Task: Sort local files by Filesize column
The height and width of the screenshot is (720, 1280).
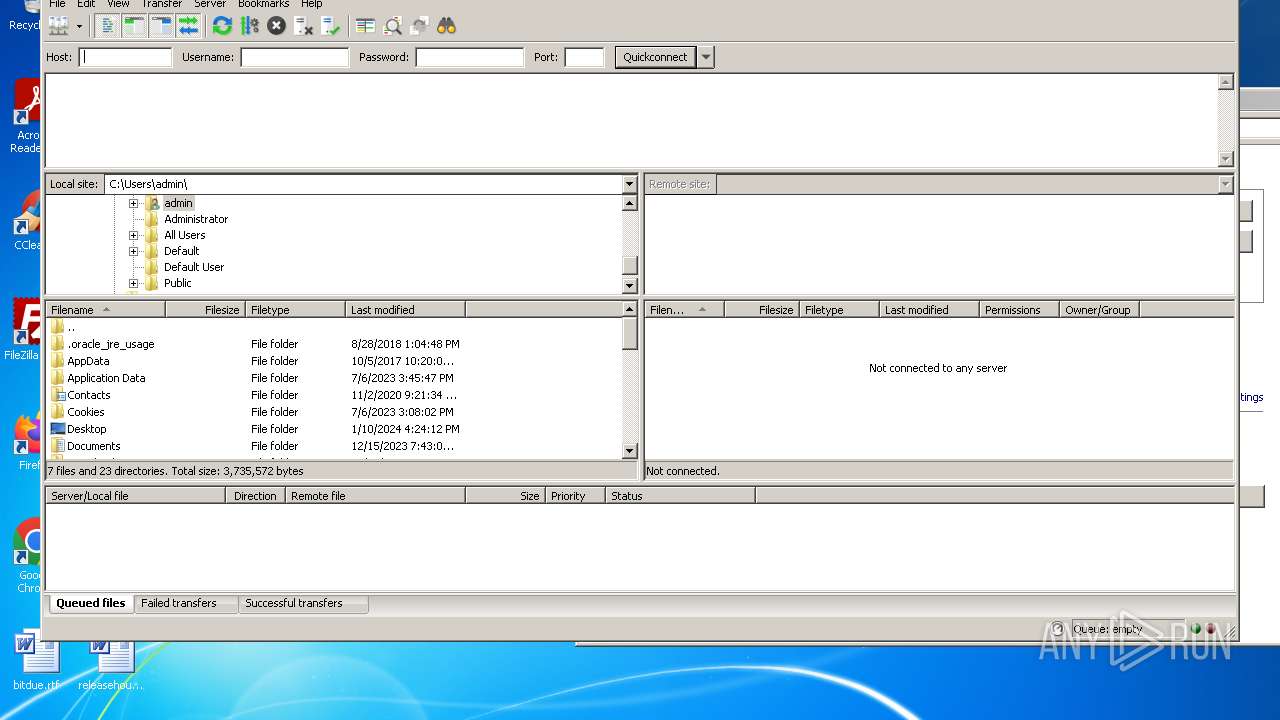Action: 205,310
